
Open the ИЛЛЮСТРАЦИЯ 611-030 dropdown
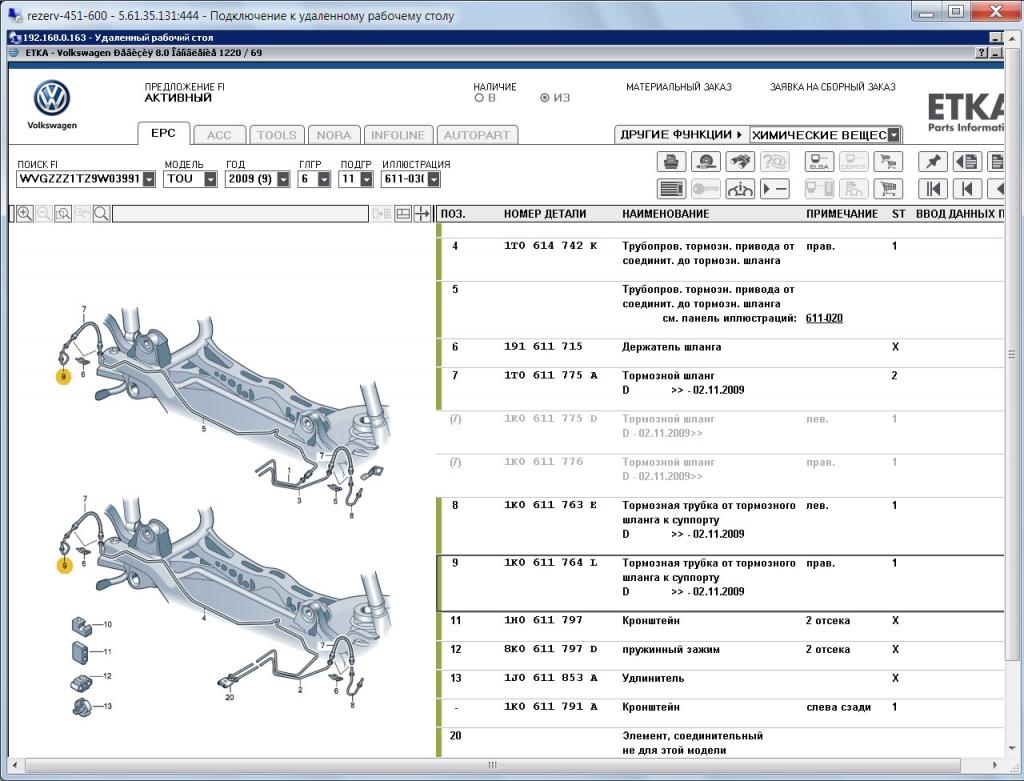434,179
